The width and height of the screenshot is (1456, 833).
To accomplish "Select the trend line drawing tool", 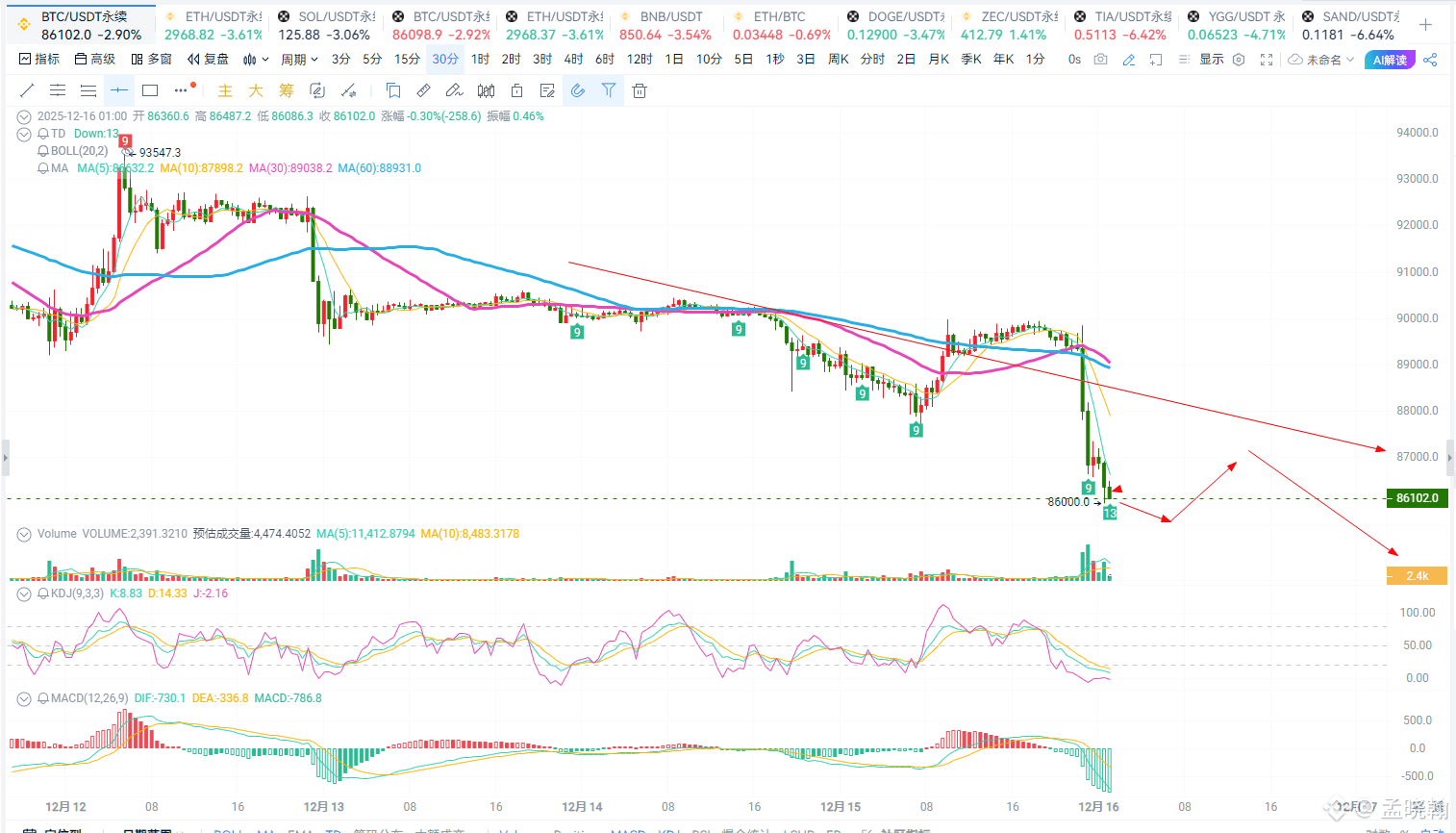I will [x=27, y=90].
